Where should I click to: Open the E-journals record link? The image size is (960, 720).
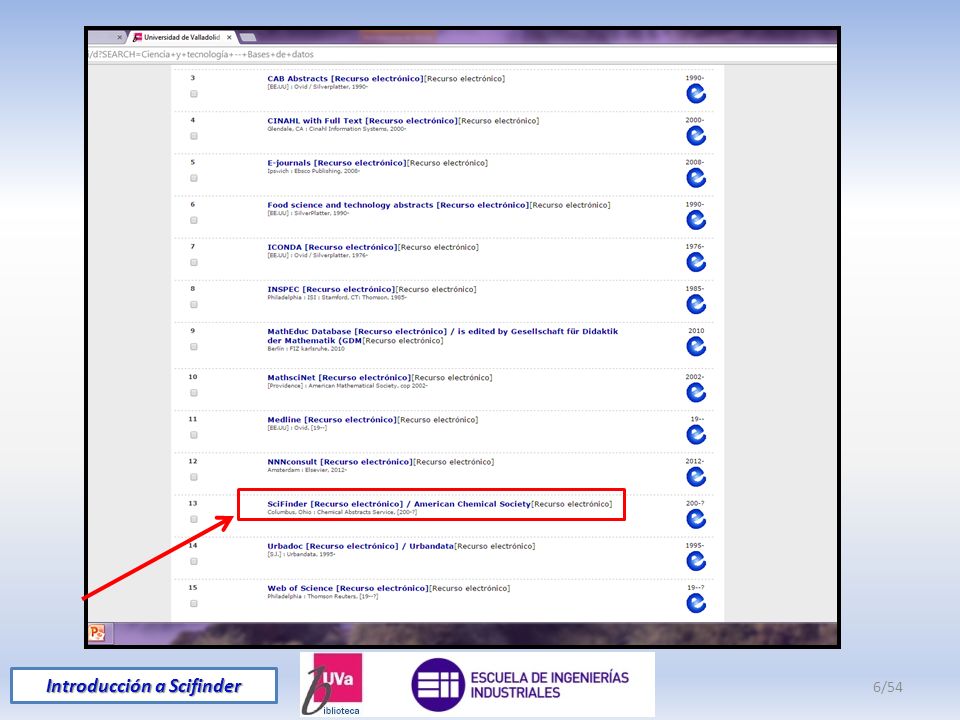point(336,163)
